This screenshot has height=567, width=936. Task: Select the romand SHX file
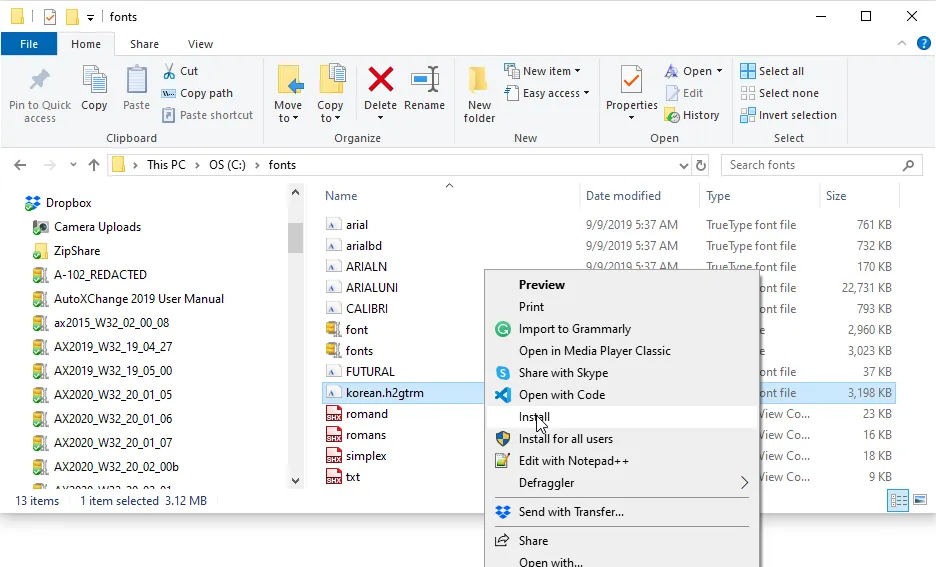(357, 414)
